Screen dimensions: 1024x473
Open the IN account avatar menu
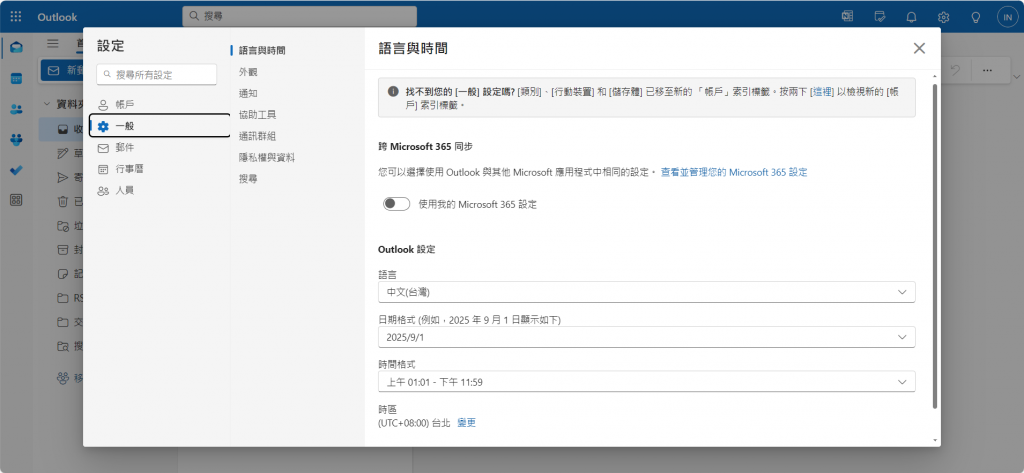(1008, 17)
